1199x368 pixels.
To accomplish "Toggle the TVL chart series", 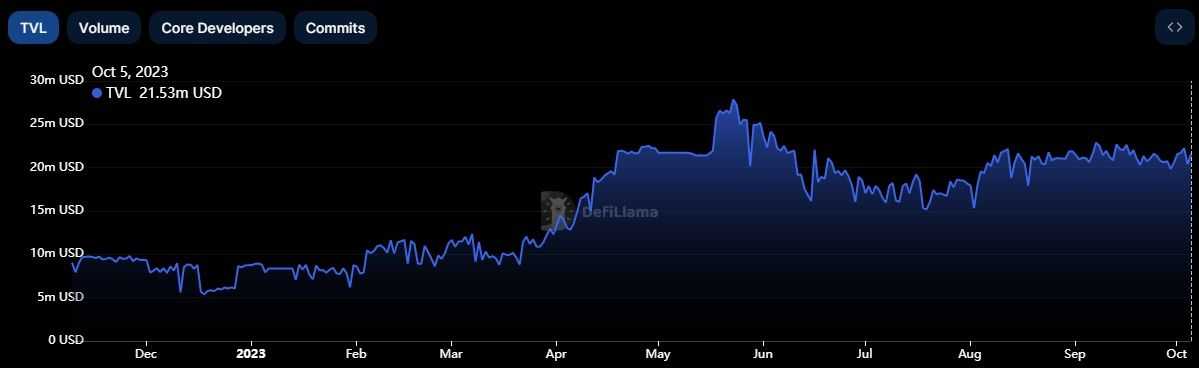I will point(33,28).
